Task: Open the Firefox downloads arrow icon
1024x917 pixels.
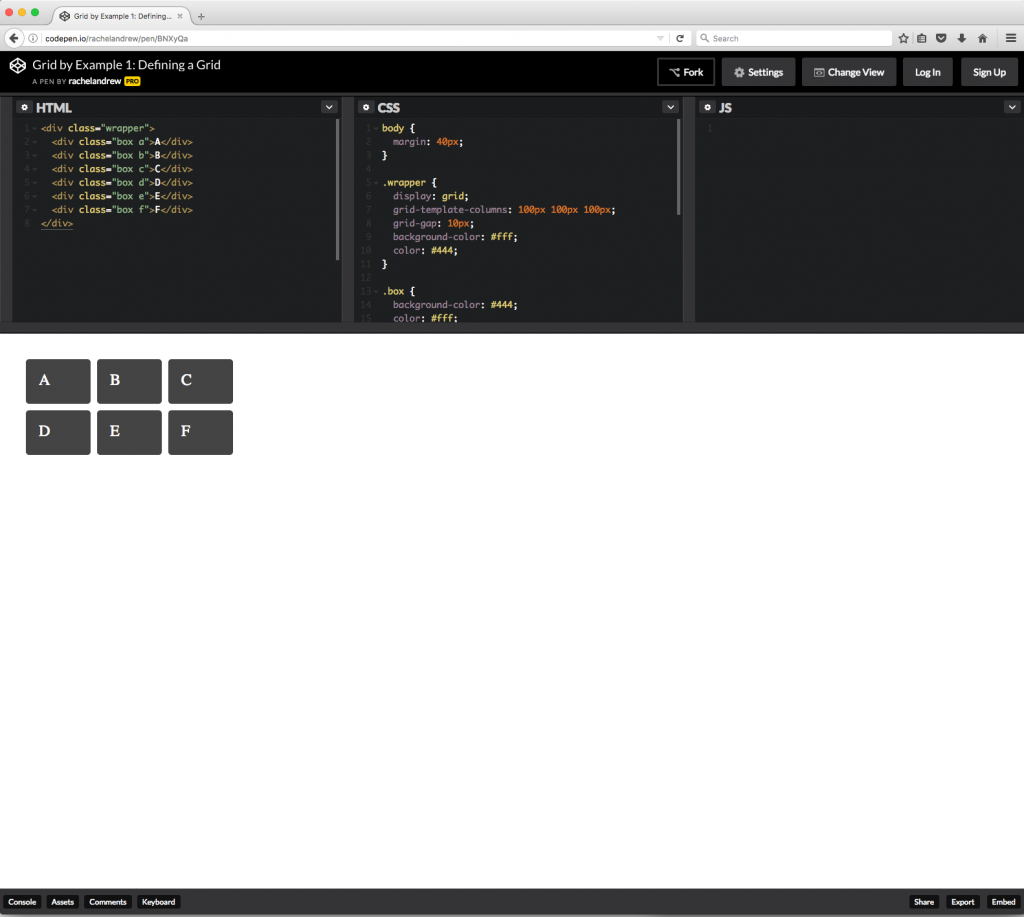Action: pos(962,38)
